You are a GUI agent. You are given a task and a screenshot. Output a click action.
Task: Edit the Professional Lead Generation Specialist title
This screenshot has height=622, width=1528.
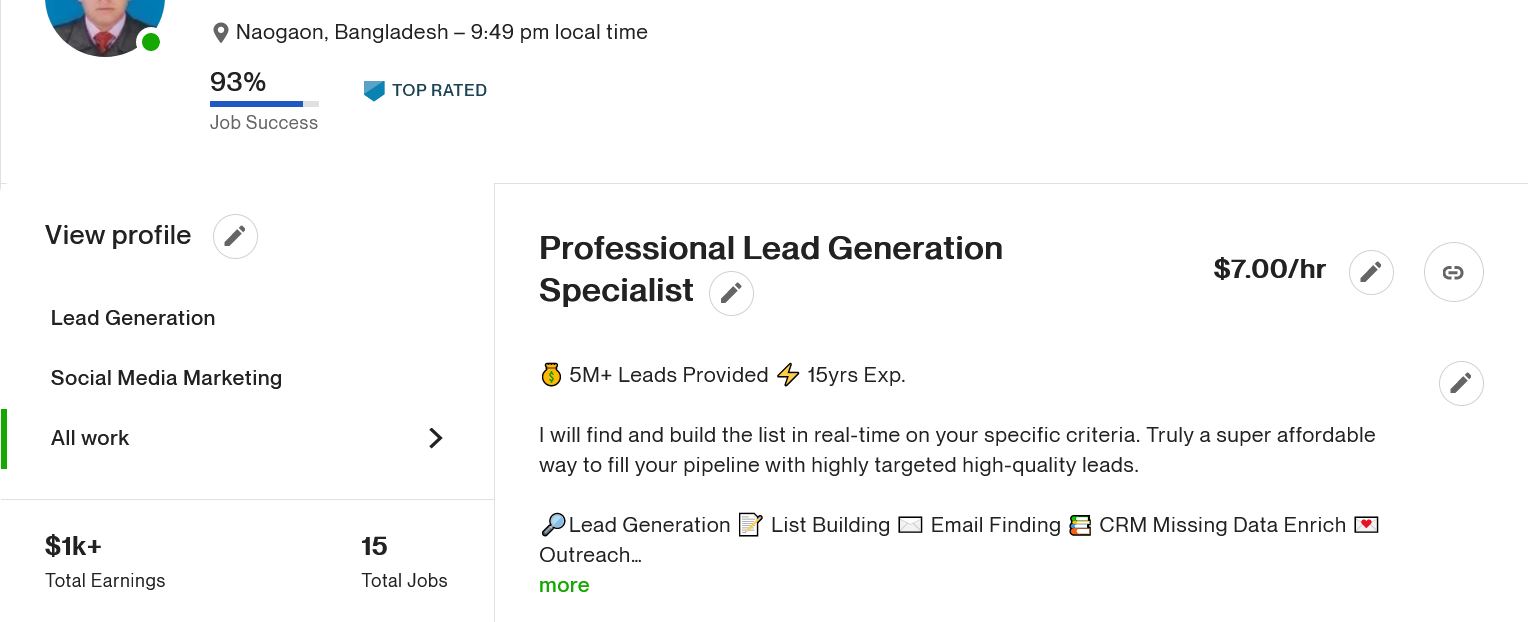(731, 293)
